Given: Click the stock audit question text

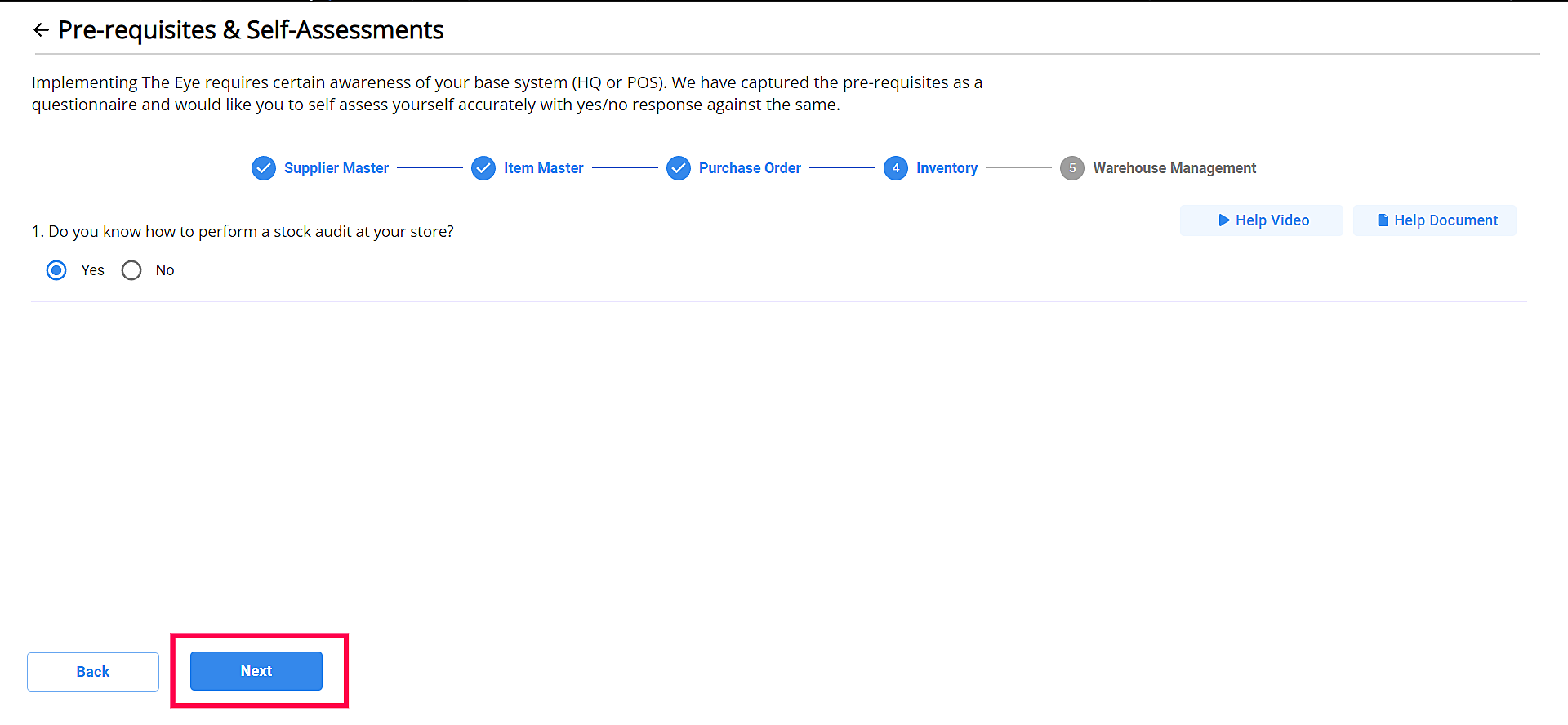Looking at the screenshot, I should coord(243,232).
